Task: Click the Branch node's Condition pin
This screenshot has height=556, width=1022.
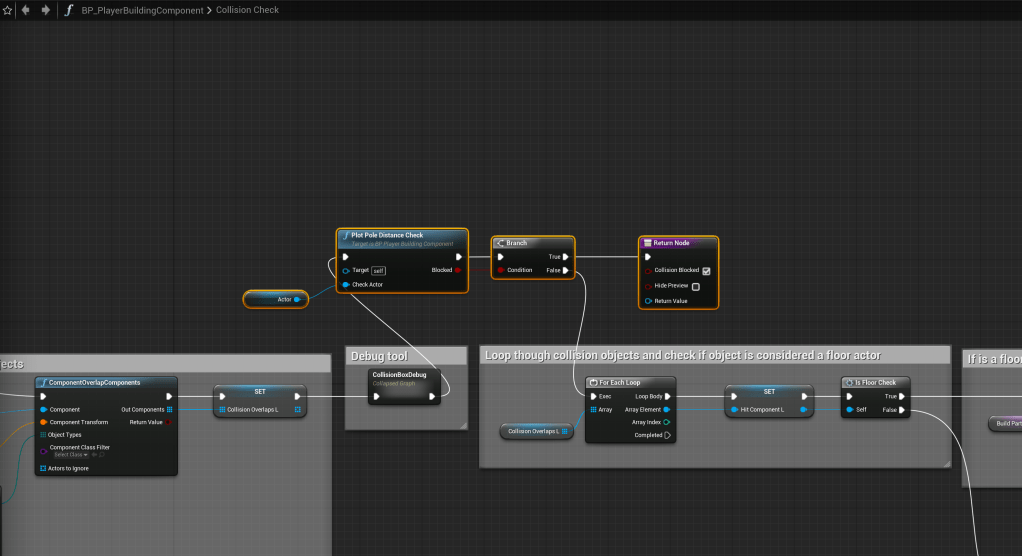Action: coord(501,270)
